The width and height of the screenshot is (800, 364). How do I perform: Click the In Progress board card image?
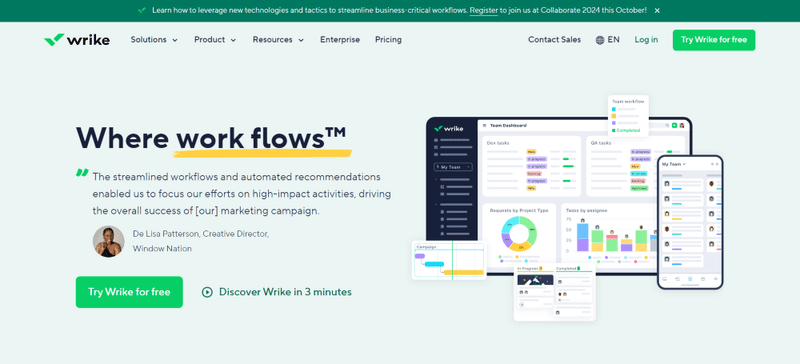(535, 280)
